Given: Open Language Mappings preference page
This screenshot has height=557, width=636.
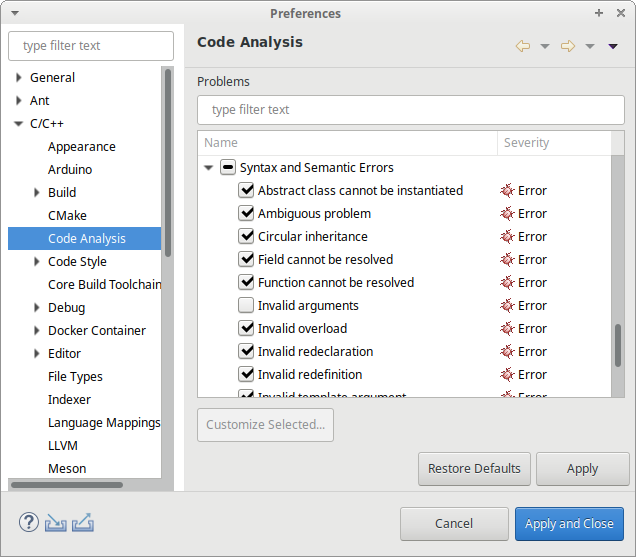Looking at the screenshot, I should [x=104, y=423].
